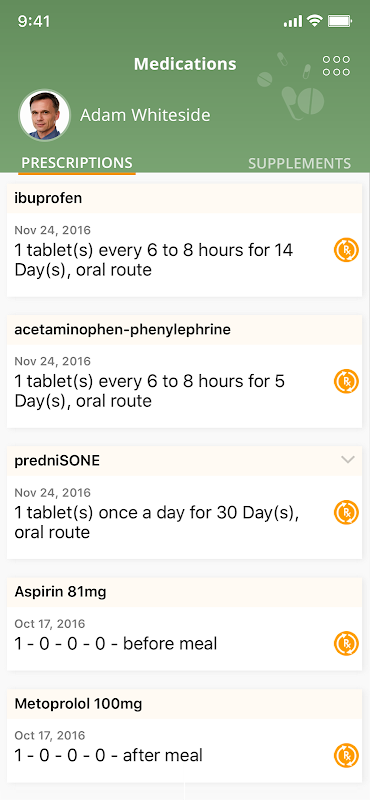
Task: Tap the refill Rx icon for Metoprolol 100mg
Action: pos(347,755)
